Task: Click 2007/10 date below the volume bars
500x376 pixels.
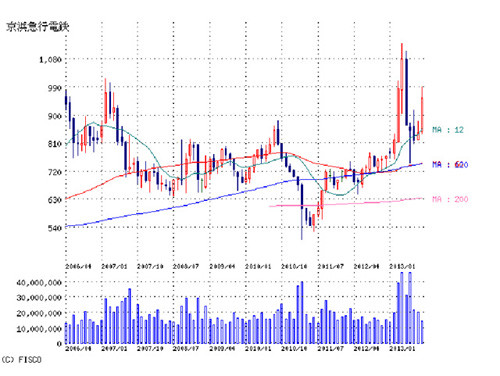Action: point(150,348)
